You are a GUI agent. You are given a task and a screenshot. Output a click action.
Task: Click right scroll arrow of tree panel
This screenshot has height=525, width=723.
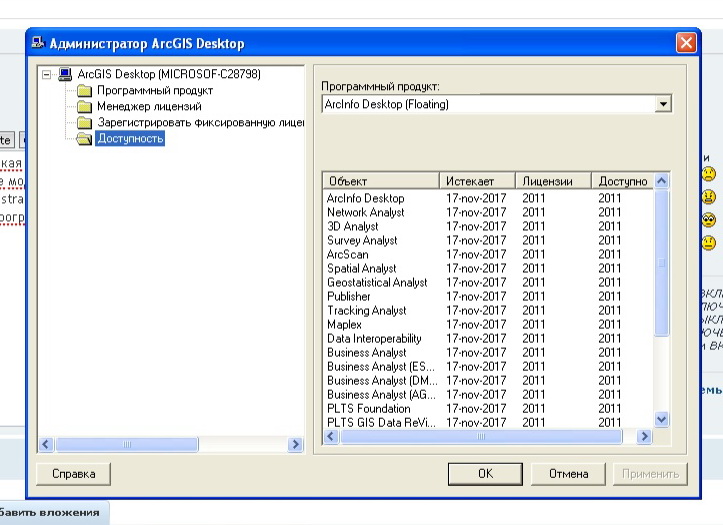(x=295, y=444)
